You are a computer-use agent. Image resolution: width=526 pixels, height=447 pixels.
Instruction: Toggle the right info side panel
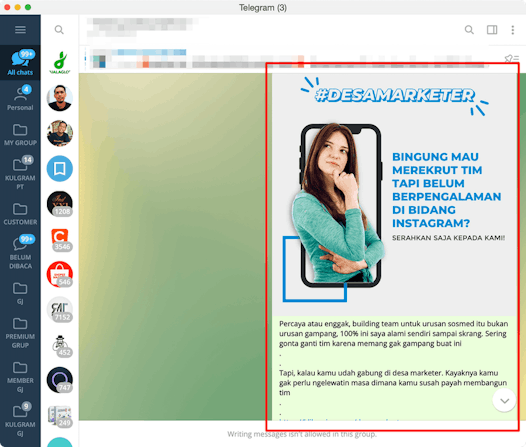492,30
